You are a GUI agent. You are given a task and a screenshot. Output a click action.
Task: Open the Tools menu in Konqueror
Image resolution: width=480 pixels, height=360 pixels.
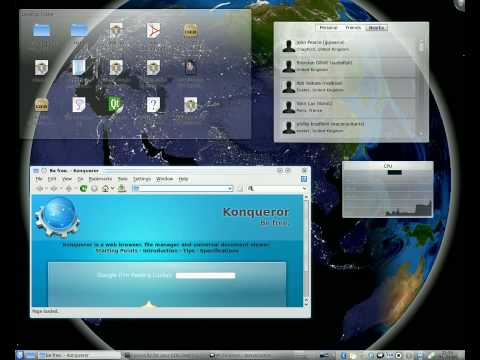coord(123,179)
